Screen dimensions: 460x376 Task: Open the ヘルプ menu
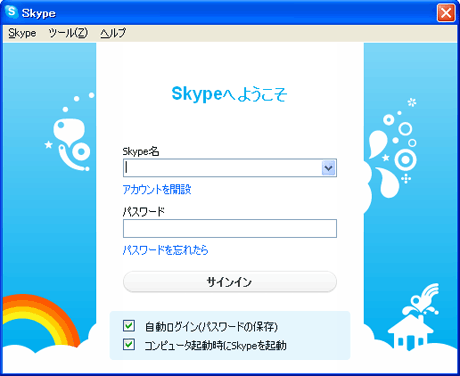coord(113,33)
